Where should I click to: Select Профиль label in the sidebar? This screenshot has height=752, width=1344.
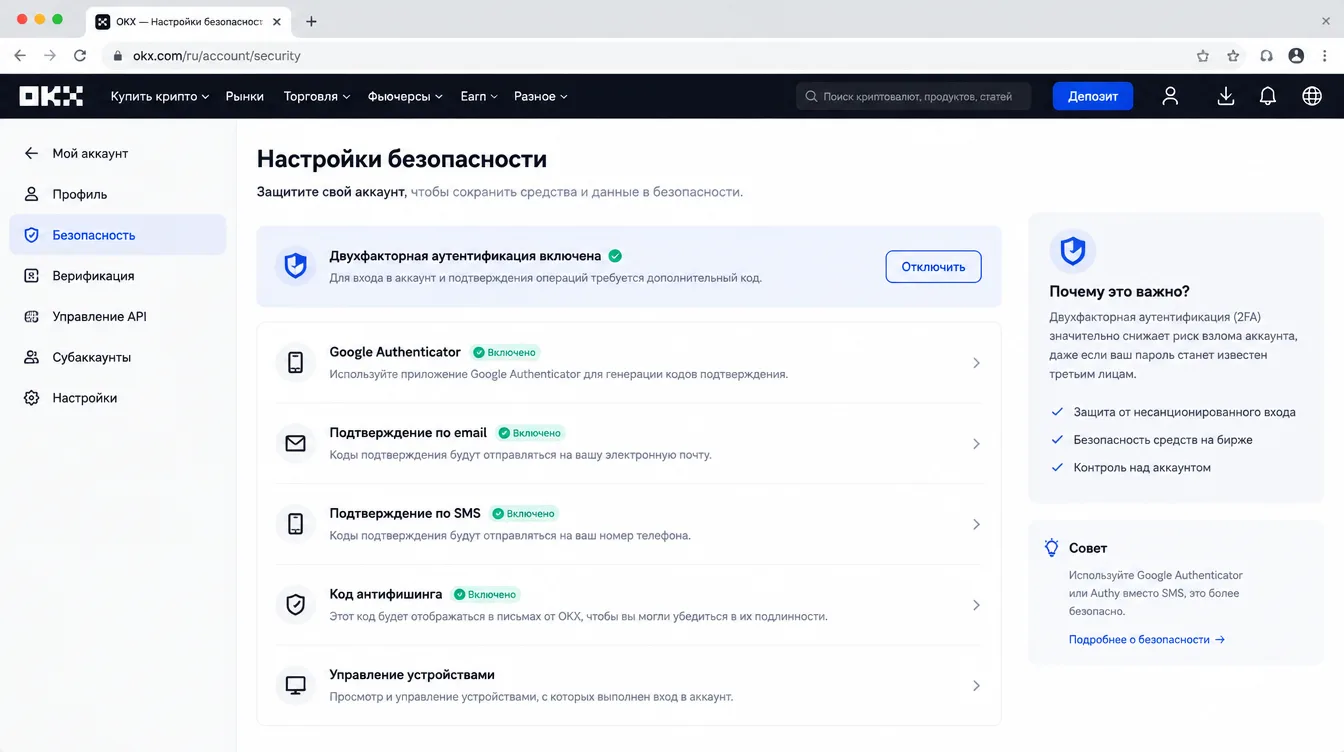80,194
